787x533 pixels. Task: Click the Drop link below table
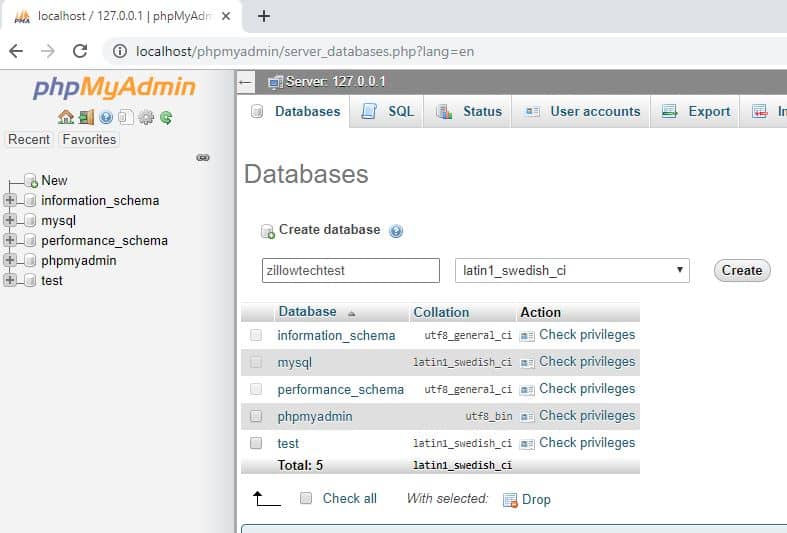[x=536, y=499]
